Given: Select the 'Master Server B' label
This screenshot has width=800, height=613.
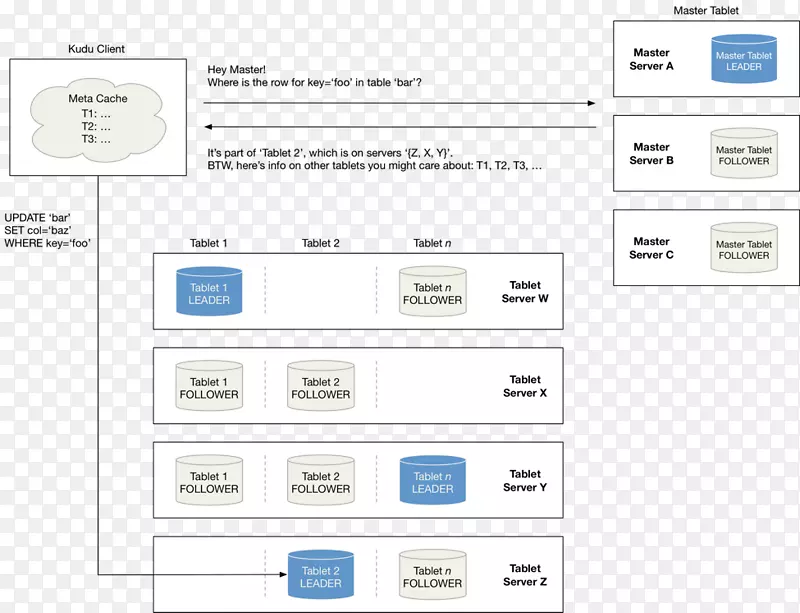Looking at the screenshot, I should tap(652, 154).
